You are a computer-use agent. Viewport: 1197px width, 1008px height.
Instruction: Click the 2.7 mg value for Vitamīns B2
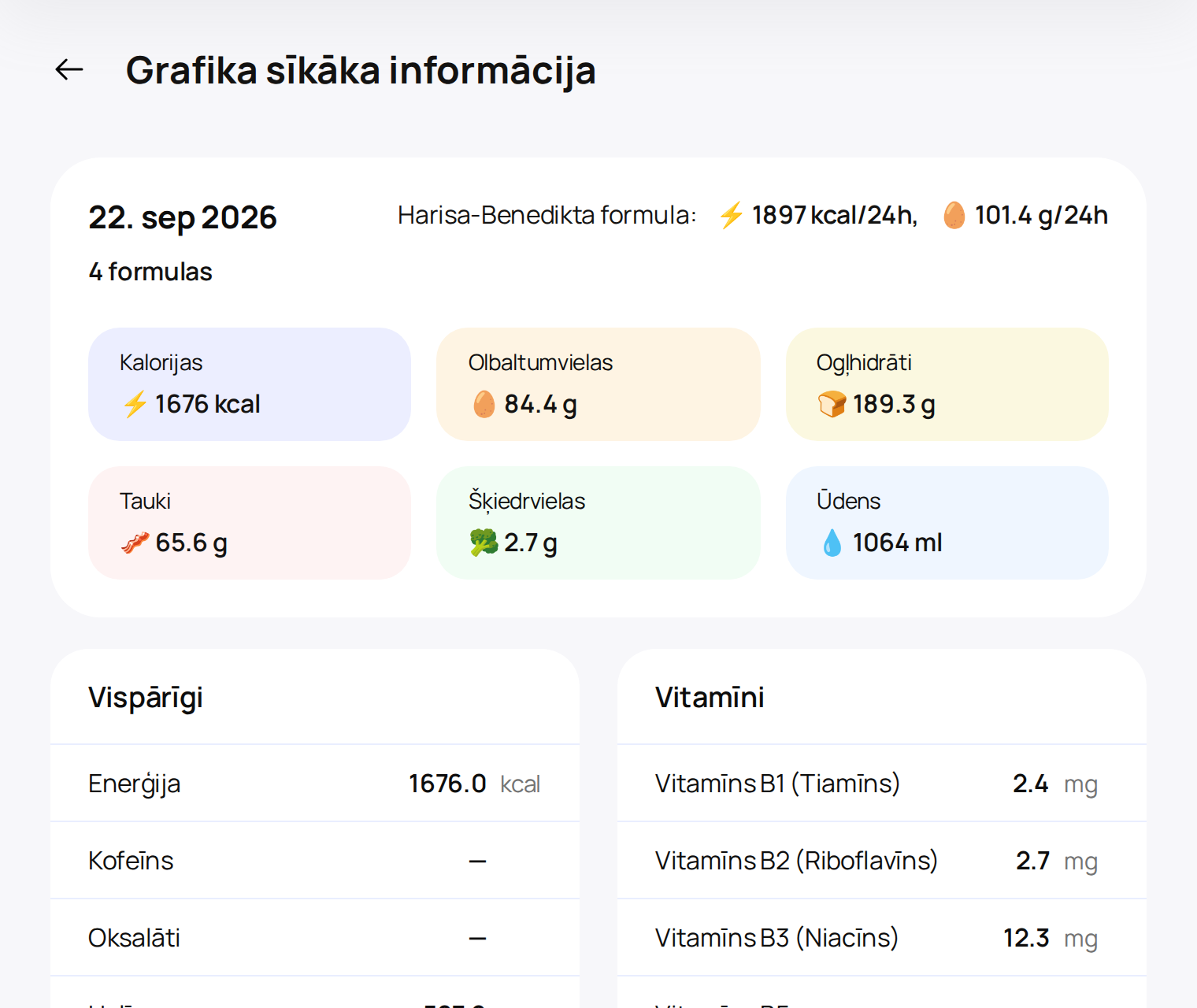(1057, 861)
